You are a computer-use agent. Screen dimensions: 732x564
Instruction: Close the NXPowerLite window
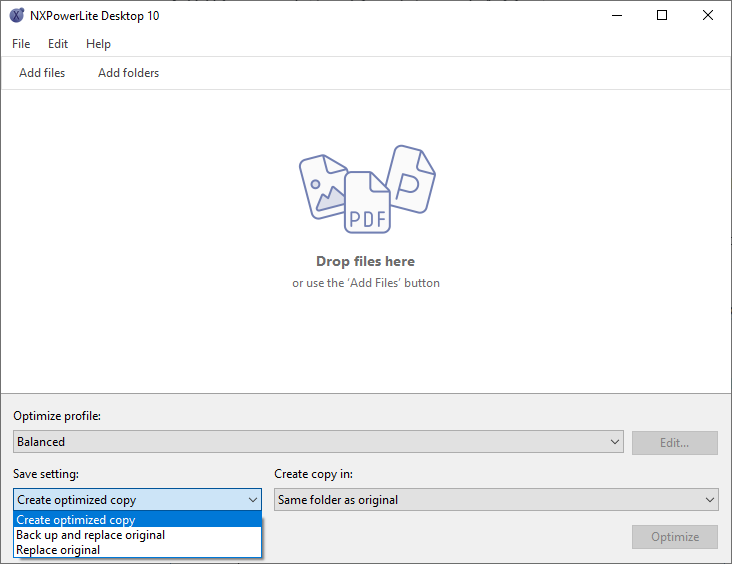point(707,15)
